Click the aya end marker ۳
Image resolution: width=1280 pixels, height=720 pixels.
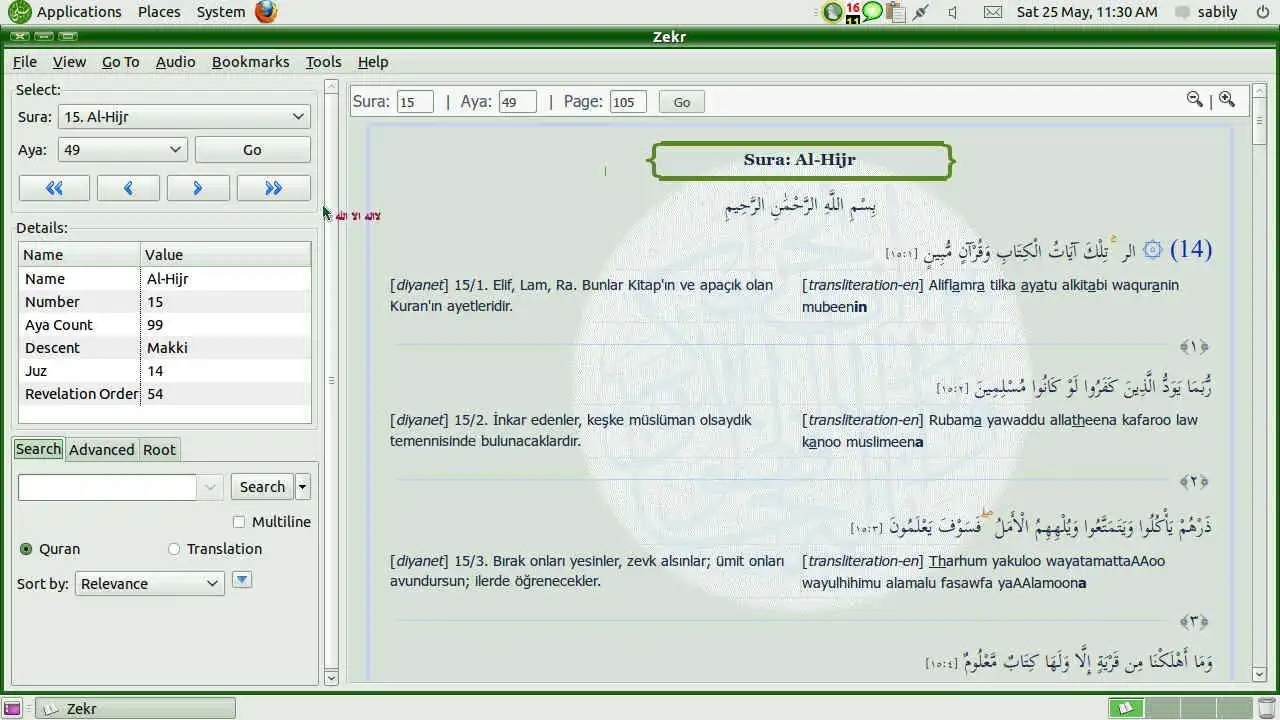coord(1194,621)
